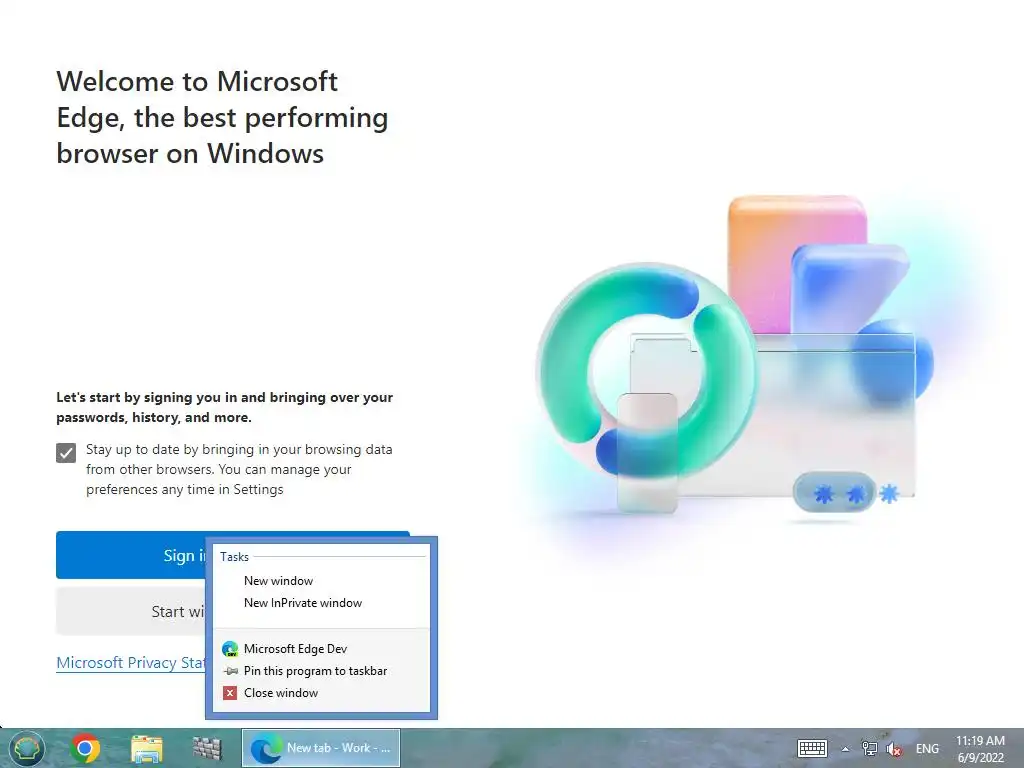Launch Google Chrome from the taskbar

point(86,748)
